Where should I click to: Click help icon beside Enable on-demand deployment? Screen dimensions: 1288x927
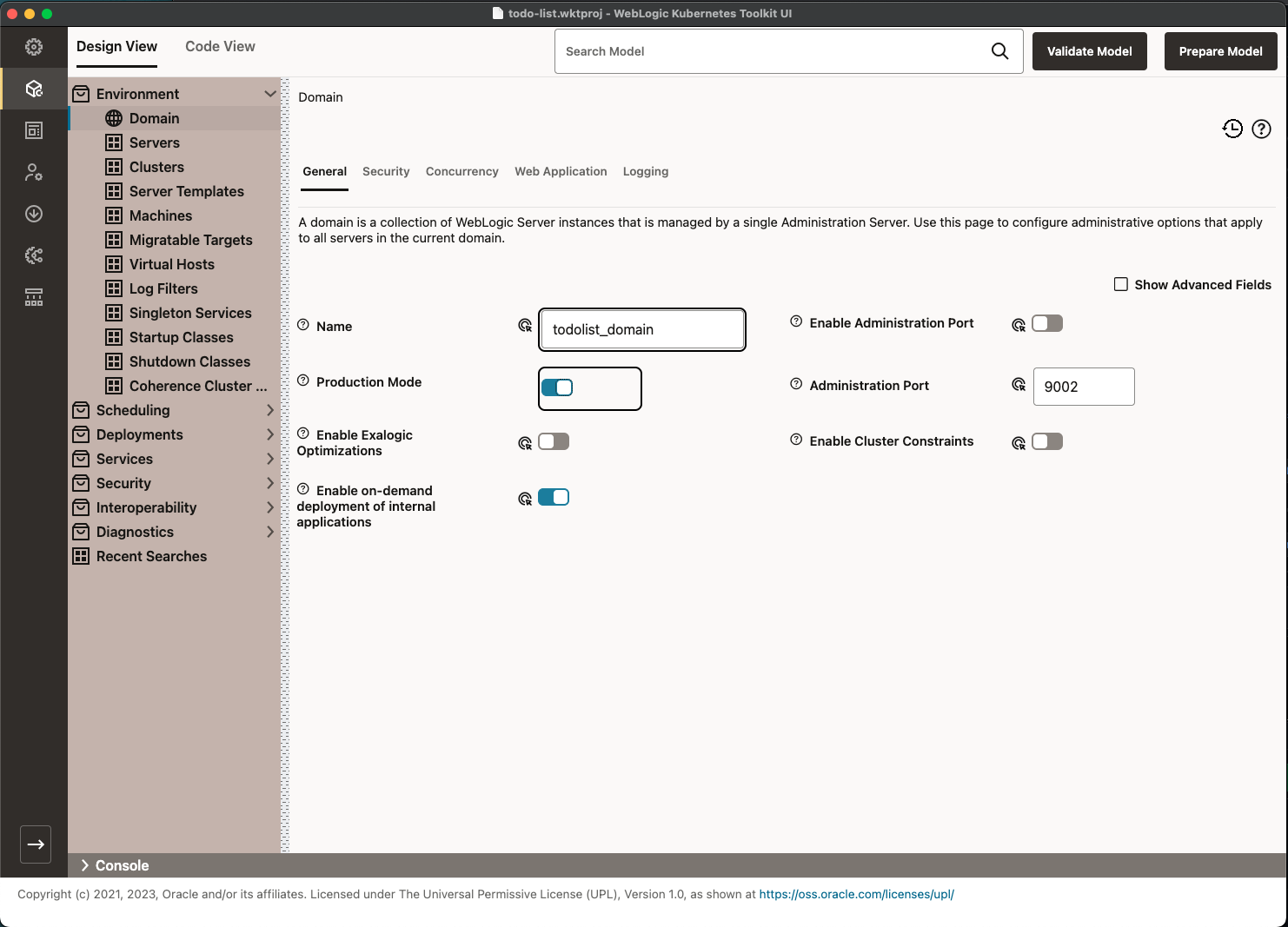pyautogui.click(x=303, y=489)
